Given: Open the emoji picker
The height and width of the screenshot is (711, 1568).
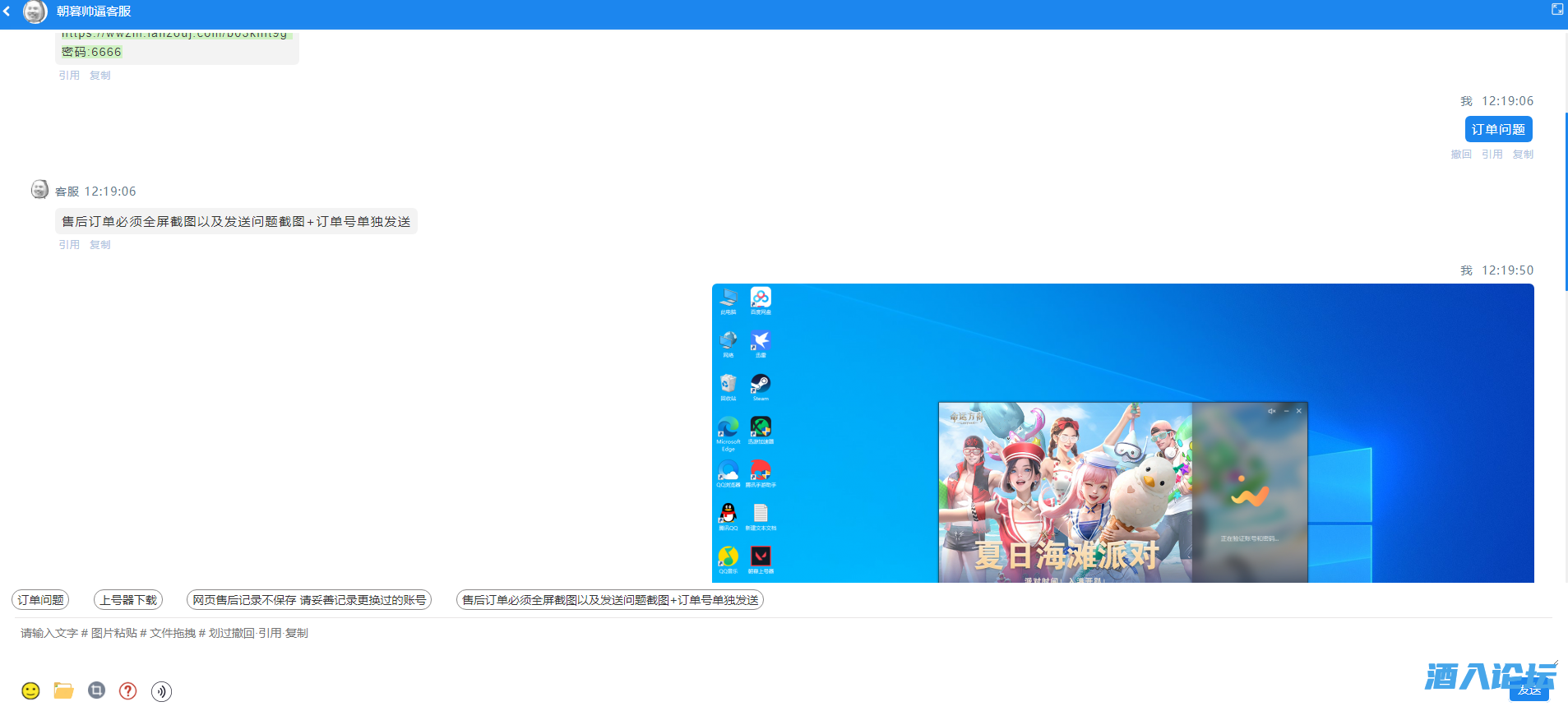Looking at the screenshot, I should coord(30,690).
